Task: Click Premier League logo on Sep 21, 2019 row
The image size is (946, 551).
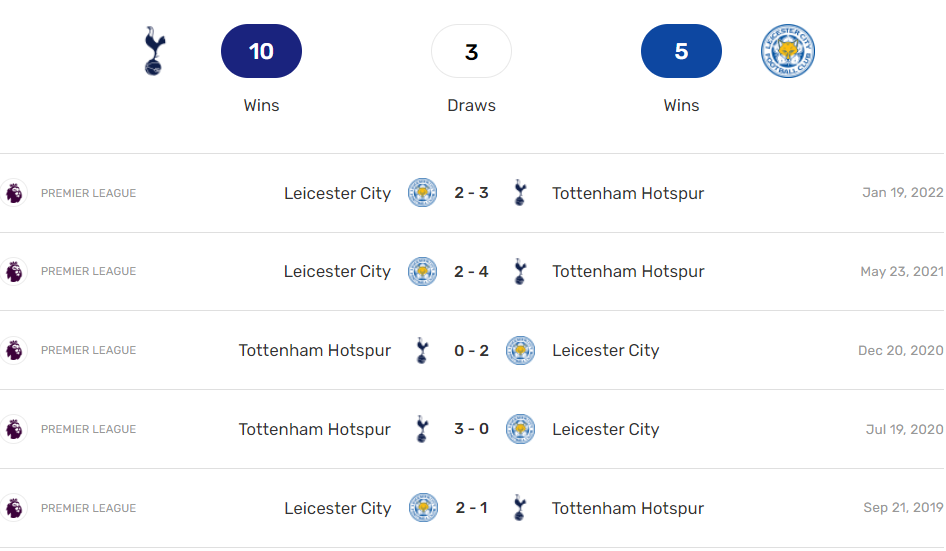Action: 14,508
